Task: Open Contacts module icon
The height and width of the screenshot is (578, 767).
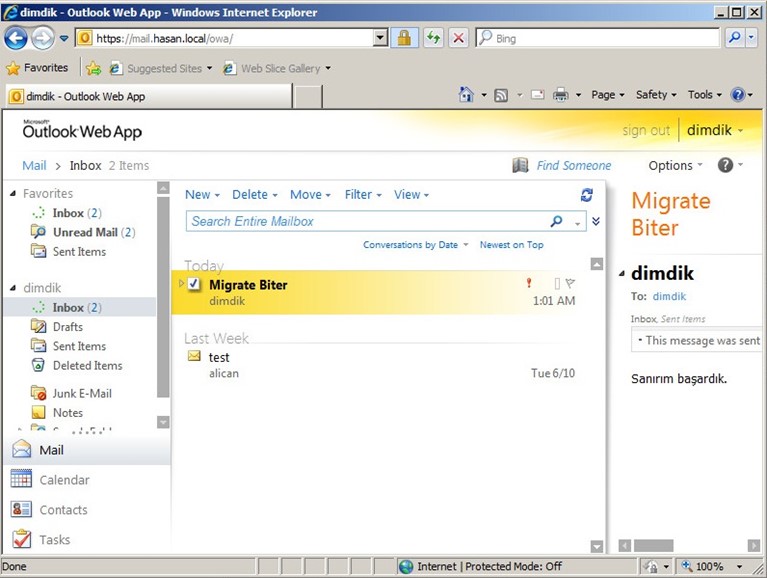Action: (x=21, y=510)
